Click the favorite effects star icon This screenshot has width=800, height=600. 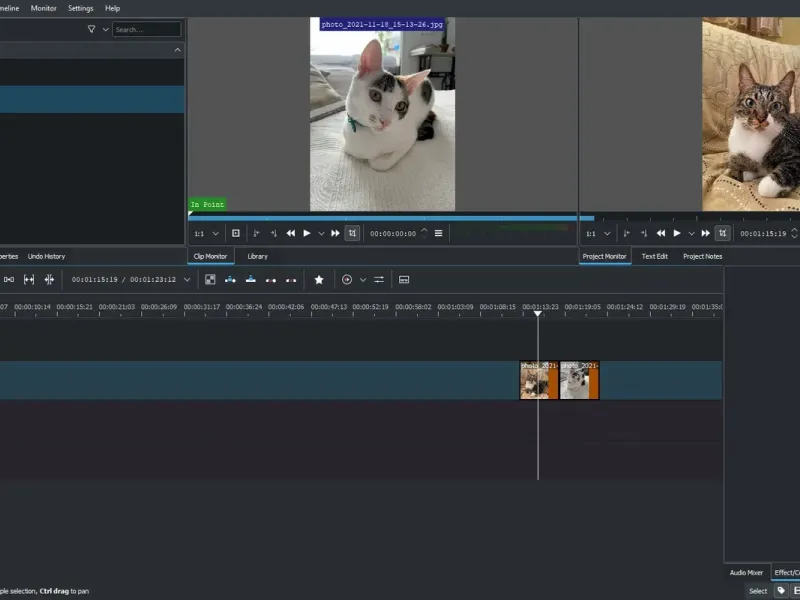319,280
